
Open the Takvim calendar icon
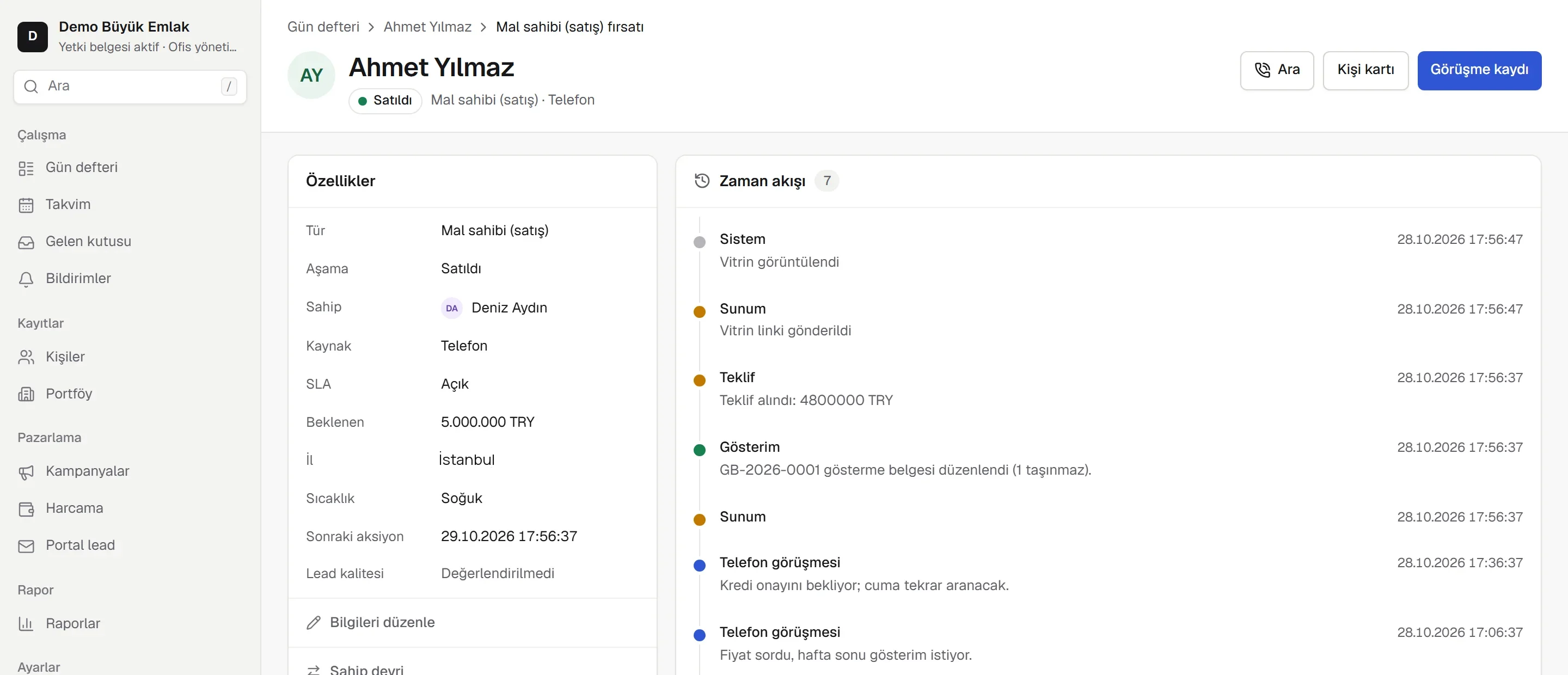[x=26, y=205]
